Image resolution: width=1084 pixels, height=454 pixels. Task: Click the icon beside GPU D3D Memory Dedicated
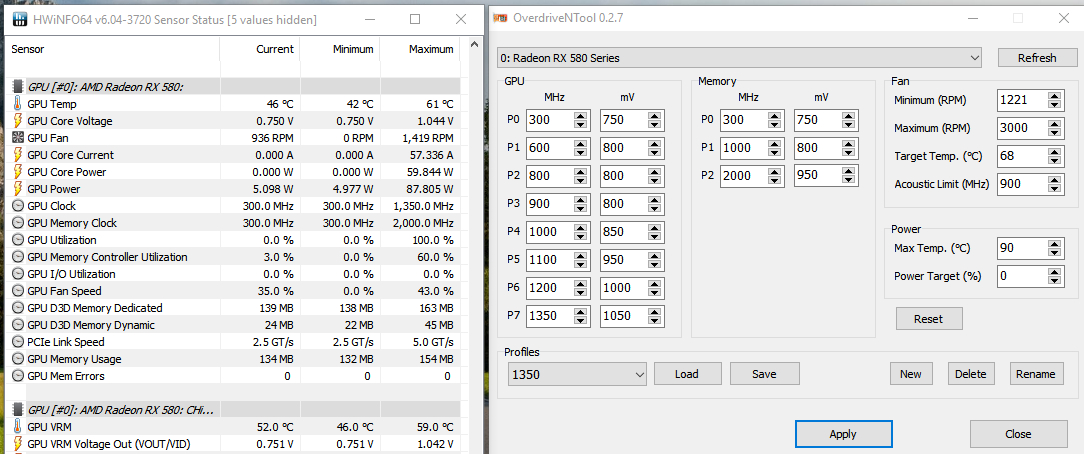click(17, 308)
